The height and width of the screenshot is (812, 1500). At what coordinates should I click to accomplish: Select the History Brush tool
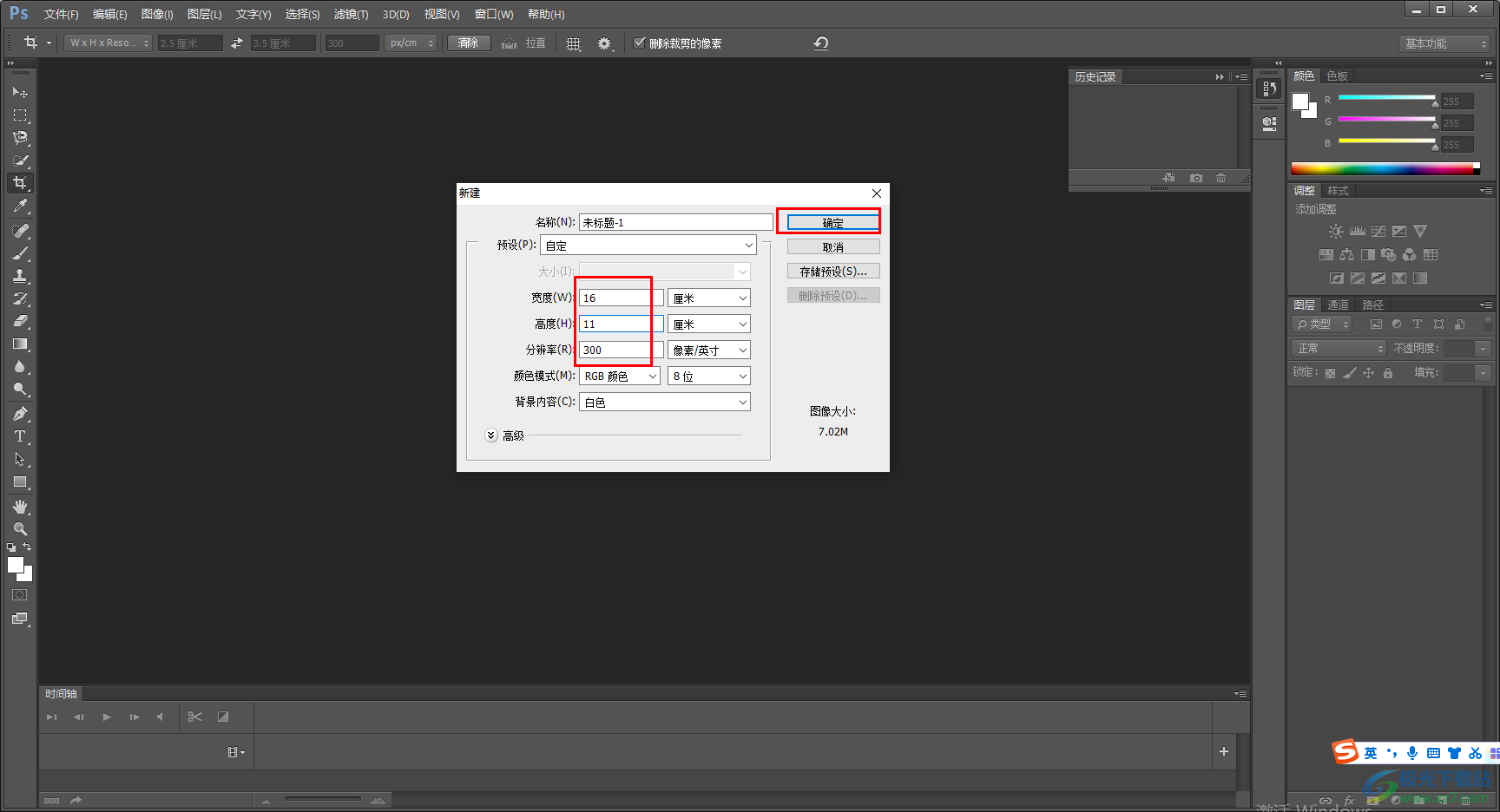(x=20, y=298)
